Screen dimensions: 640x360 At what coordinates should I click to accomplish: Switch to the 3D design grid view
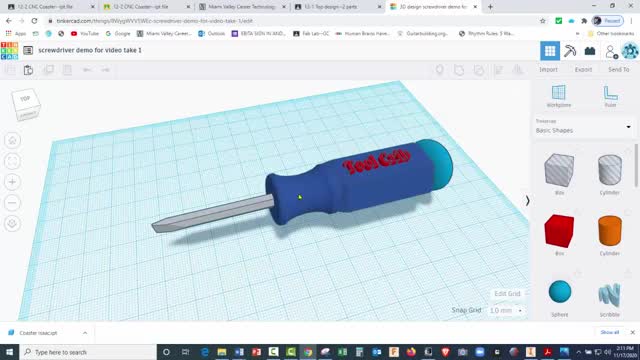[x=550, y=51]
